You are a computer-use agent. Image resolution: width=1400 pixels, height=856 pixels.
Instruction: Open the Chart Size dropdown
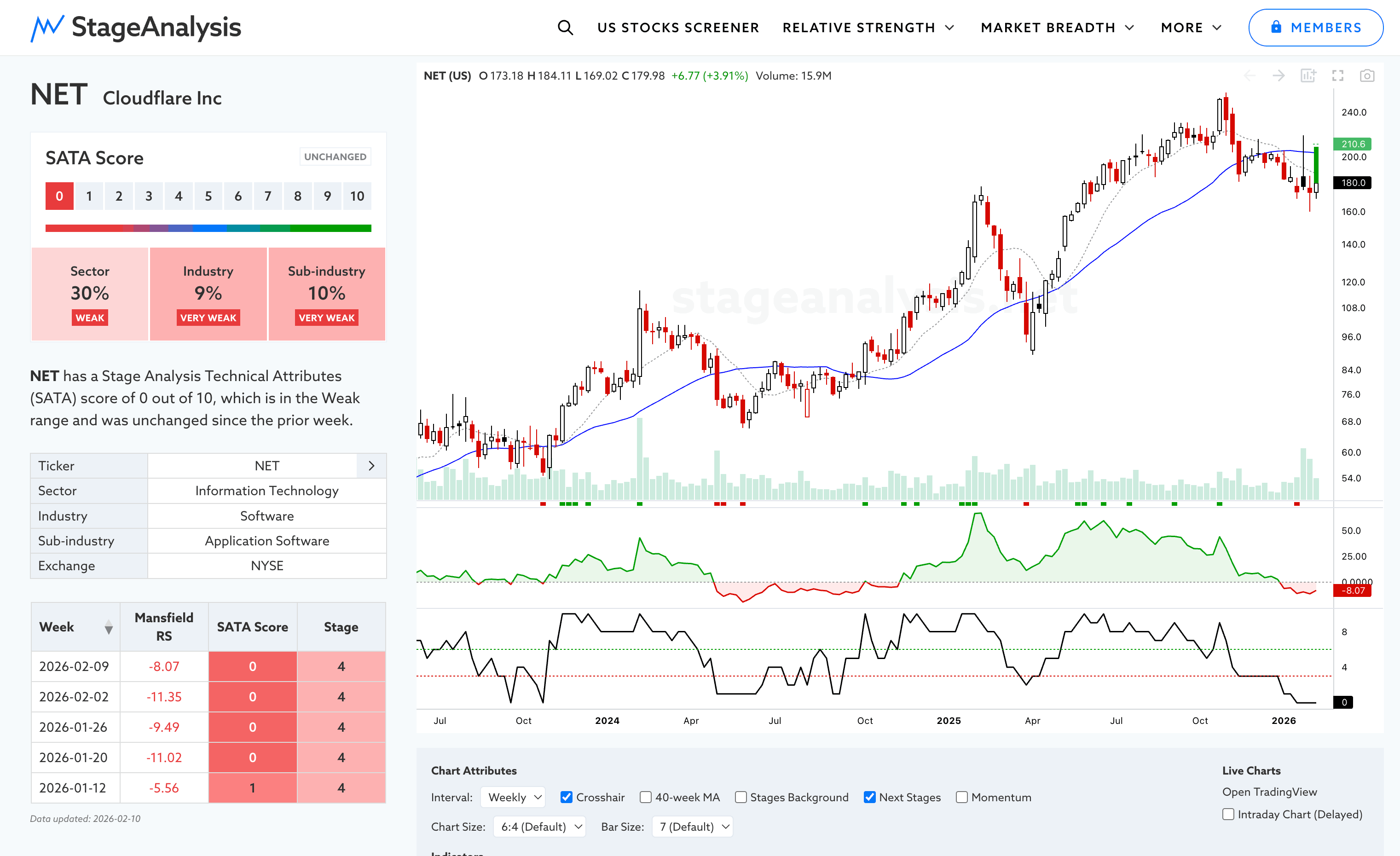(x=539, y=827)
